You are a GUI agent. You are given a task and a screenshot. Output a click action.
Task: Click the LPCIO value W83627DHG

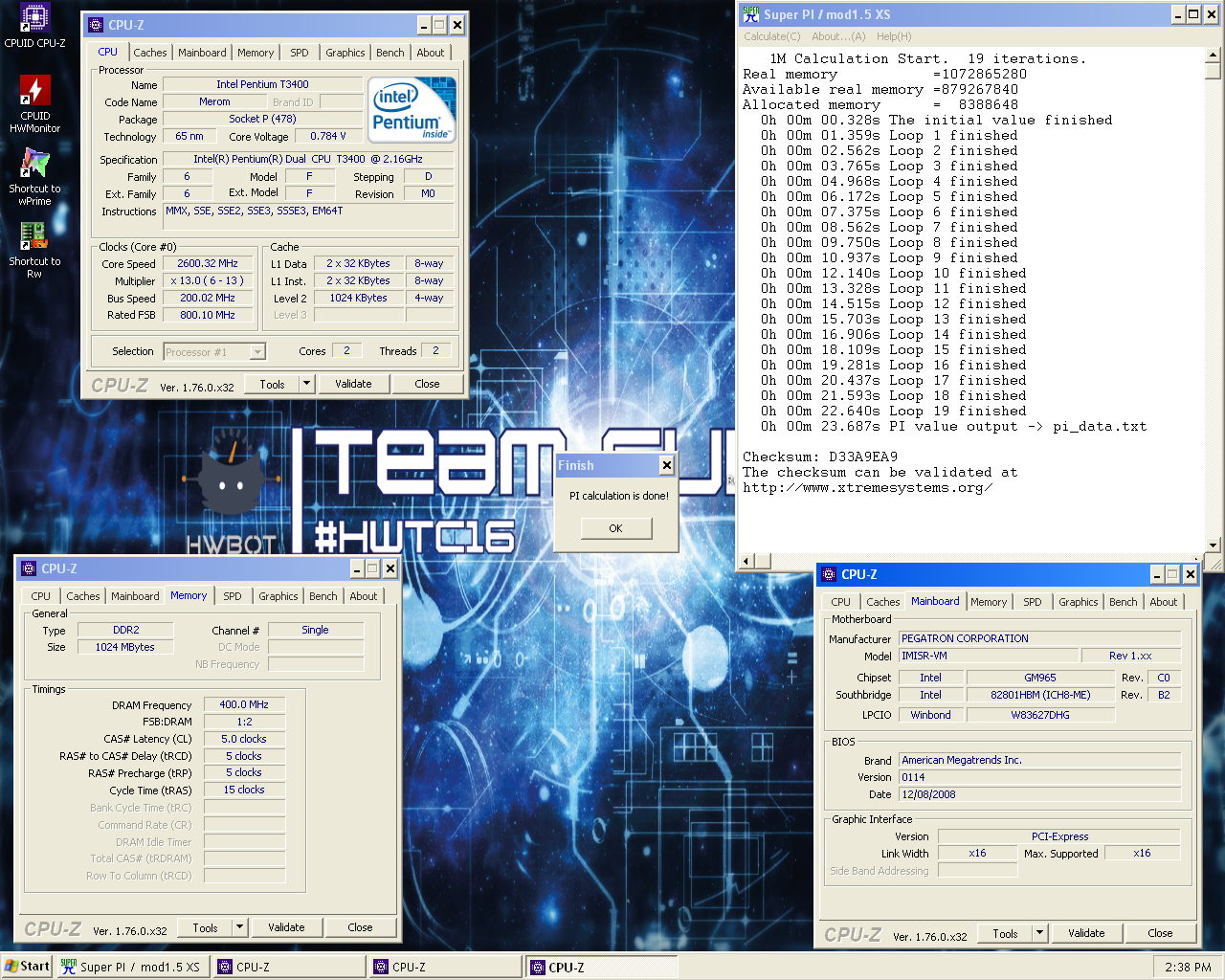1040,715
